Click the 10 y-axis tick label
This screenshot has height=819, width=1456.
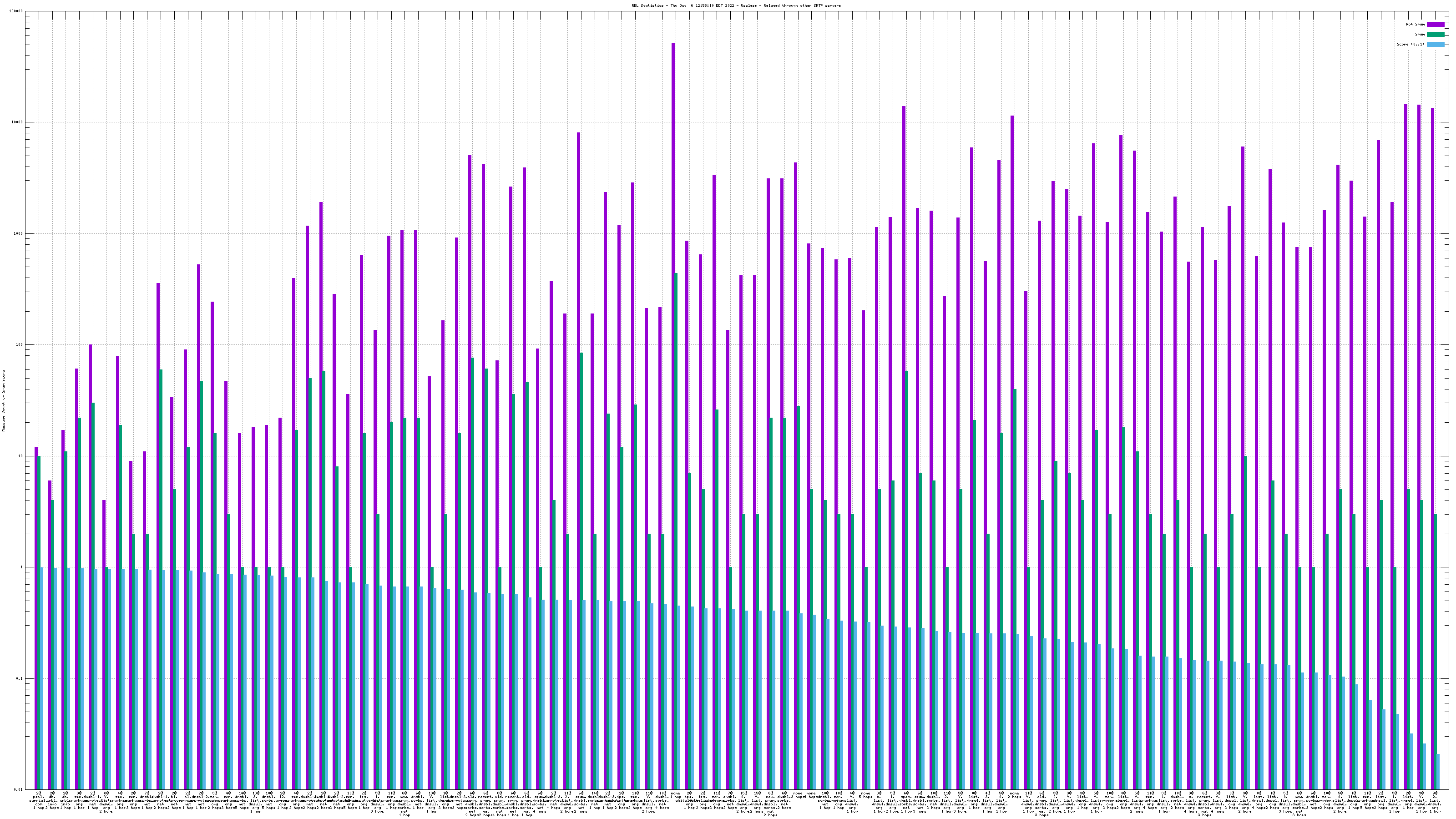click(21, 456)
